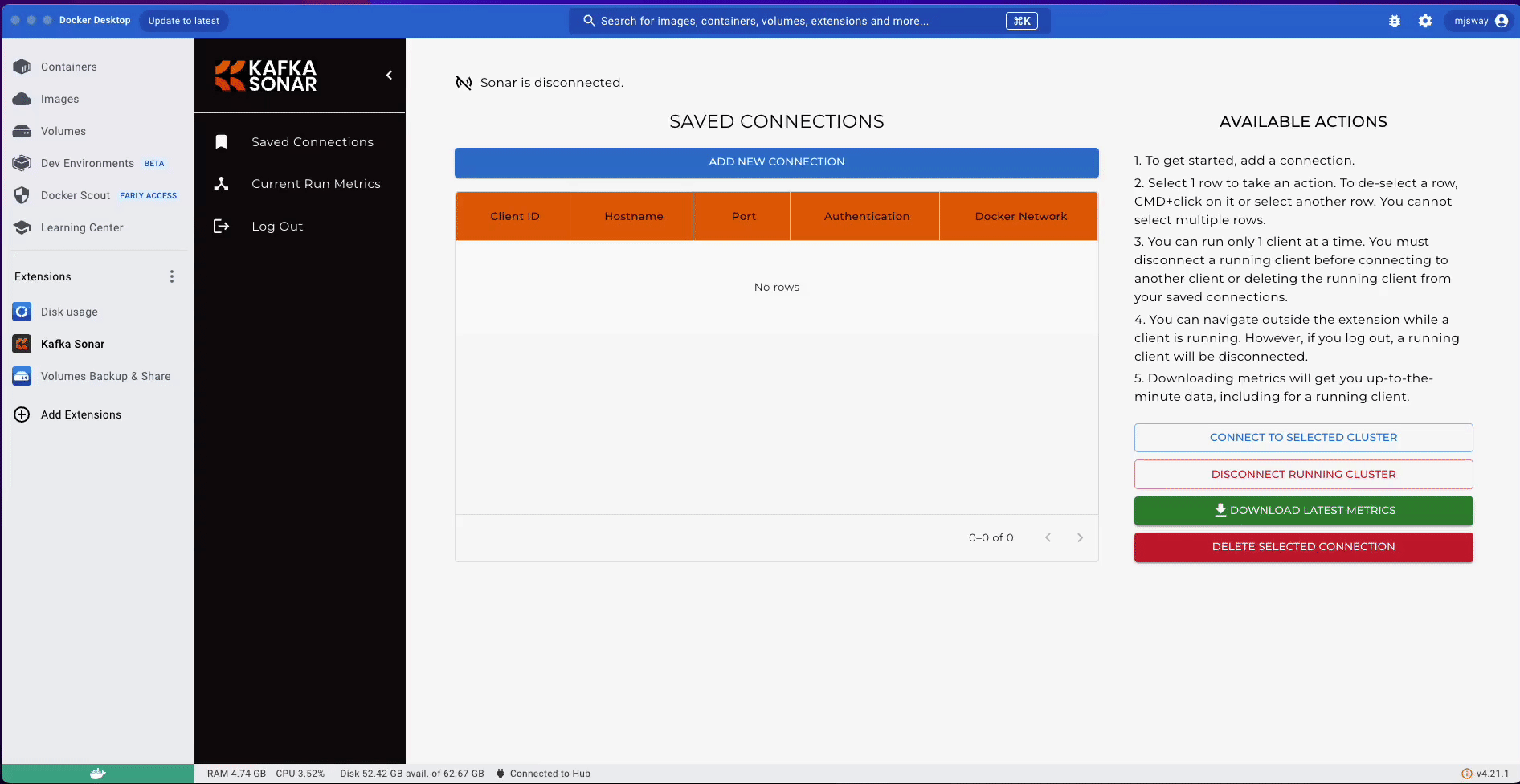The height and width of the screenshot is (784, 1520).
Task: Sort by Port column header
Action: [743, 216]
